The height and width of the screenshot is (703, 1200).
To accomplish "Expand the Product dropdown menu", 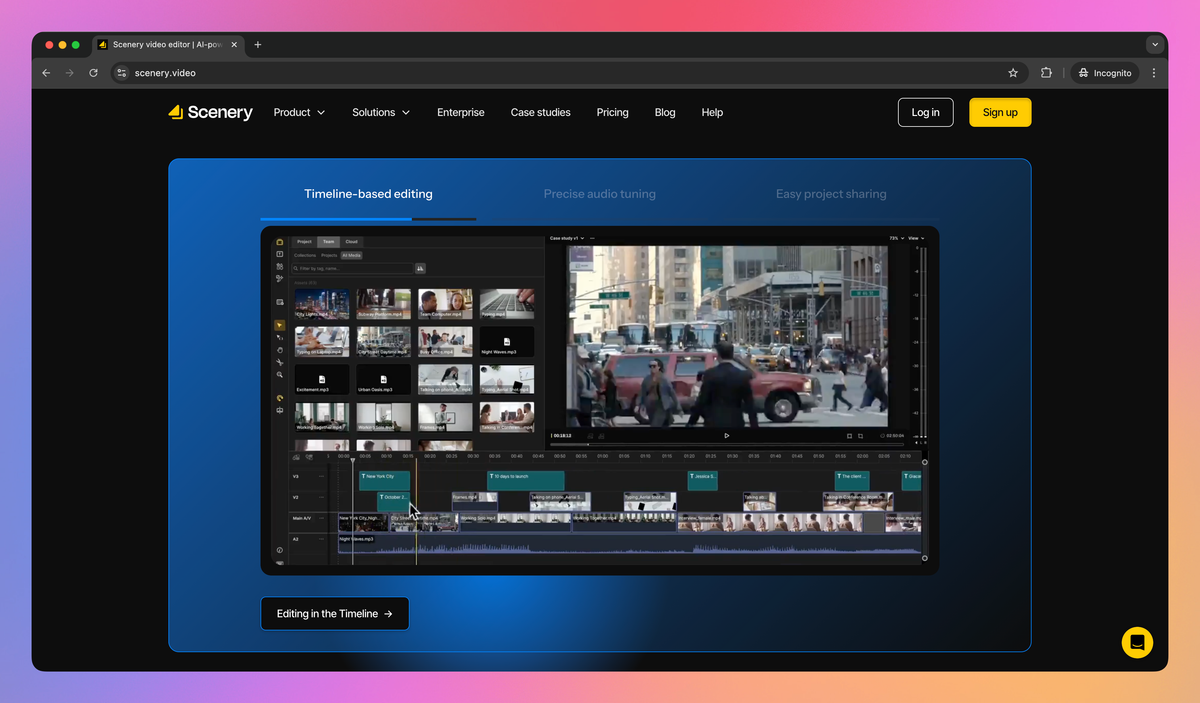I will pos(299,112).
